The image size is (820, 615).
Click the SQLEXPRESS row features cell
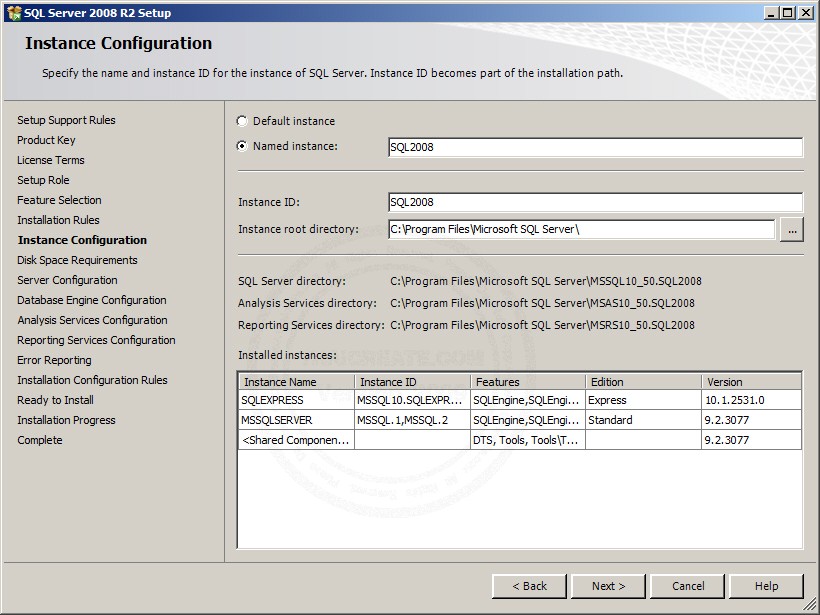(528, 400)
